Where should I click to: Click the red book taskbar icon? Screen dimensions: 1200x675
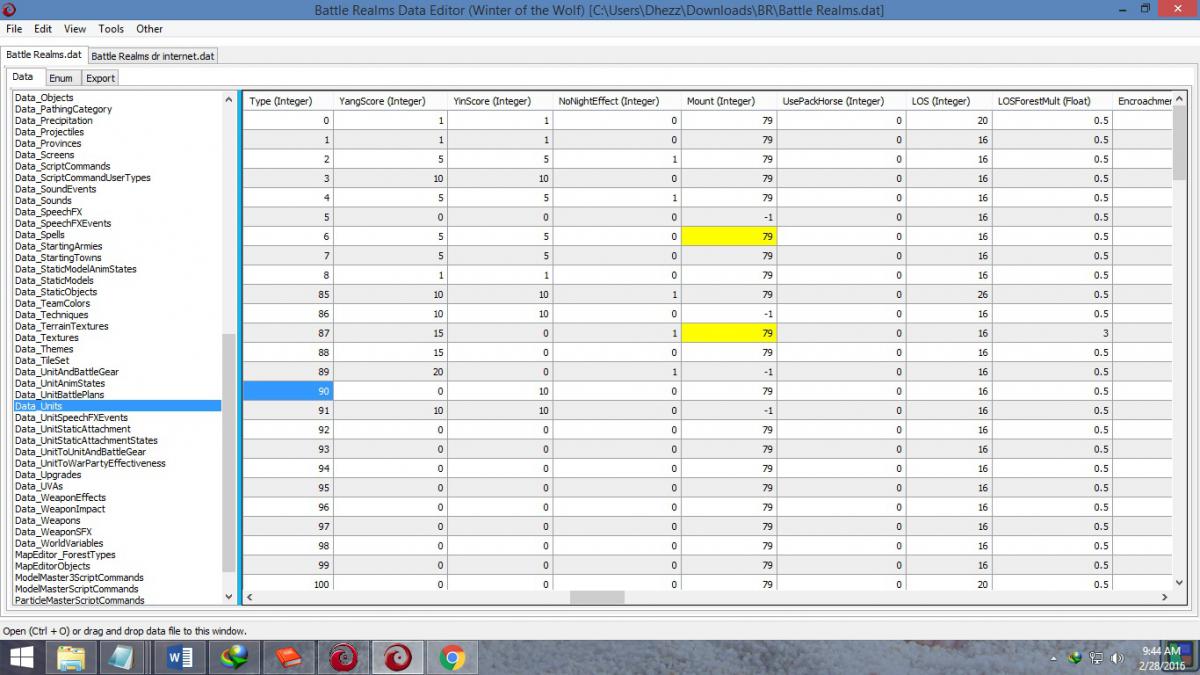pos(289,657)
